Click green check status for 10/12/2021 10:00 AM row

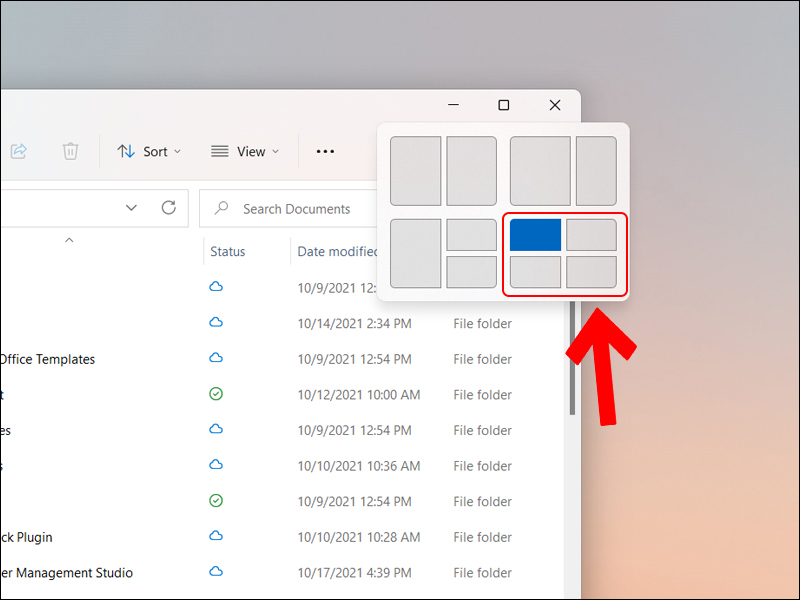[216, 394]
